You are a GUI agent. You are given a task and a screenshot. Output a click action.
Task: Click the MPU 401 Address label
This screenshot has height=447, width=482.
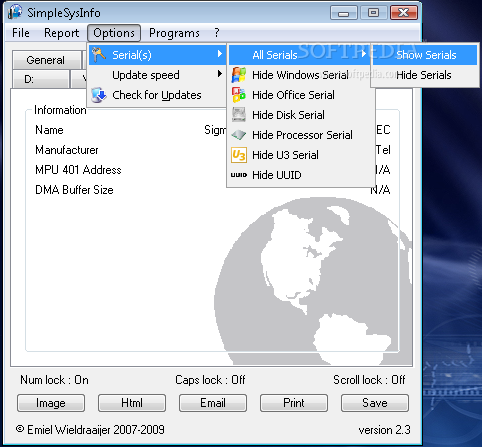78,170
